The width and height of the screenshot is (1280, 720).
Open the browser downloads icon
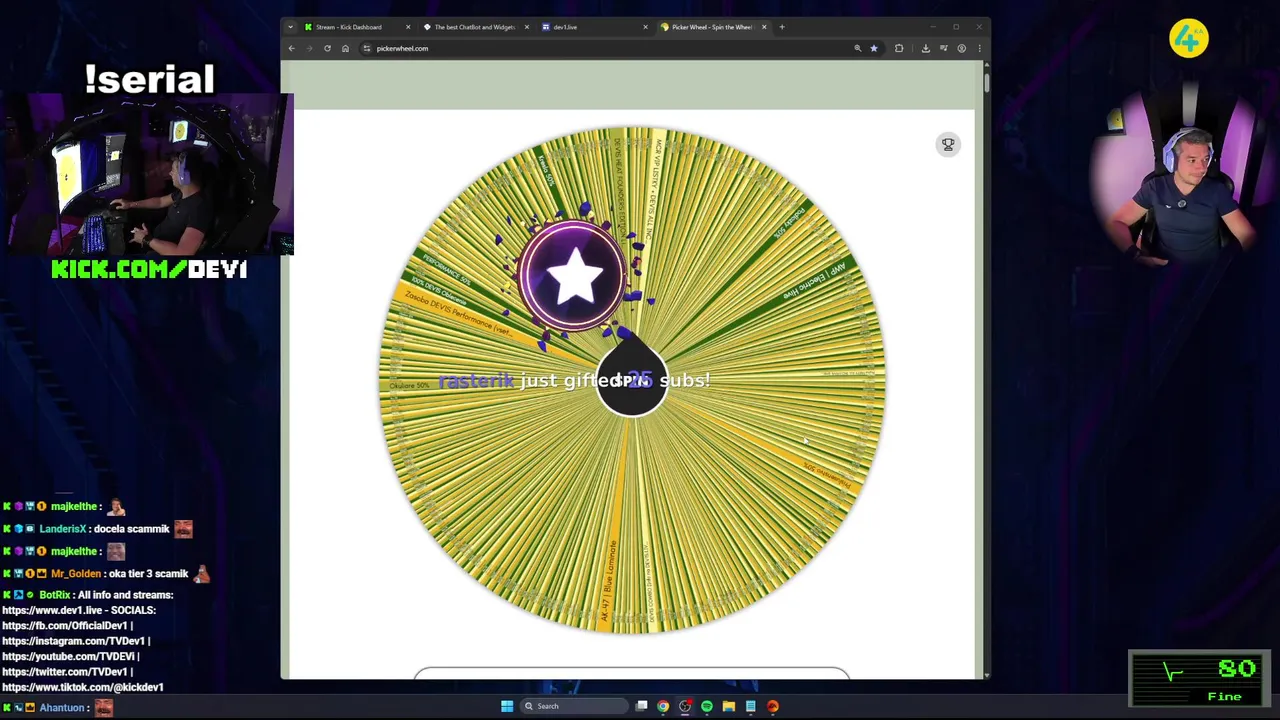[x=926, y=48]
